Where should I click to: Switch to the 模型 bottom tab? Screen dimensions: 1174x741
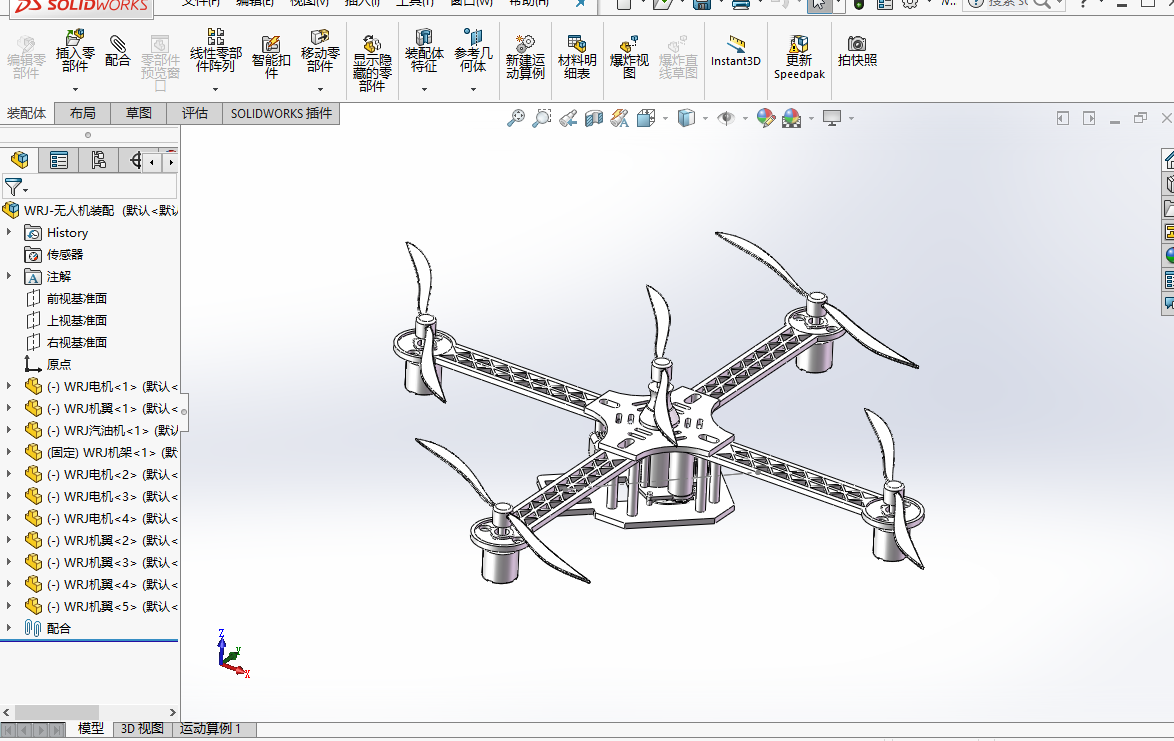tap(91, 728)
